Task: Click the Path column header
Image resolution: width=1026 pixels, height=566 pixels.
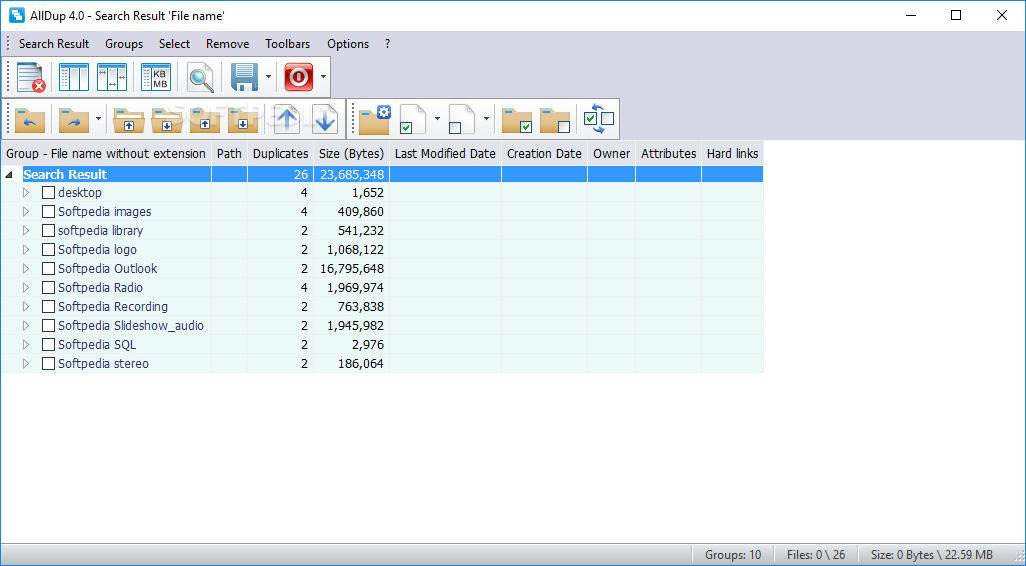Action: 229,154
